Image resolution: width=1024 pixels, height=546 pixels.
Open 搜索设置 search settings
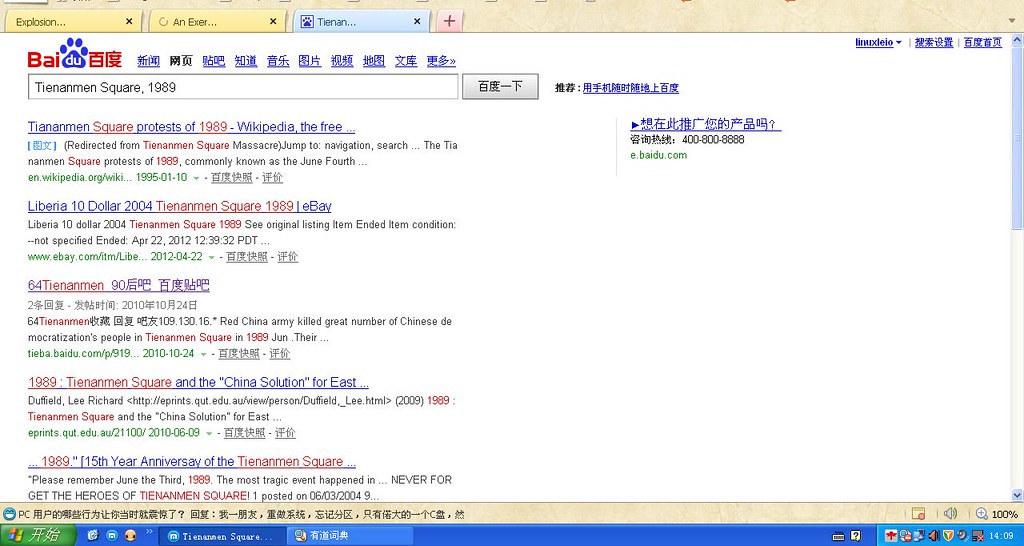[933, 42]
